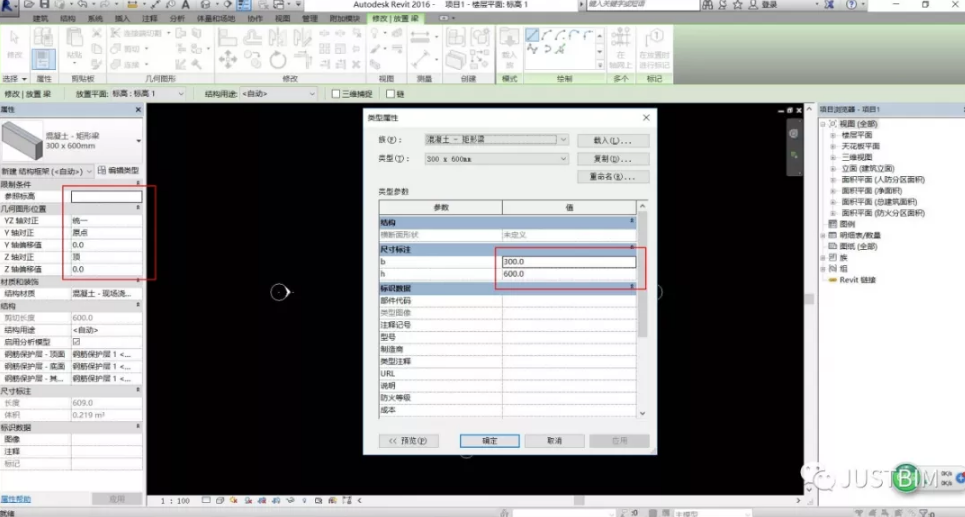Click the Measure between two references icon
965x517 pixels.
(420, 38)
